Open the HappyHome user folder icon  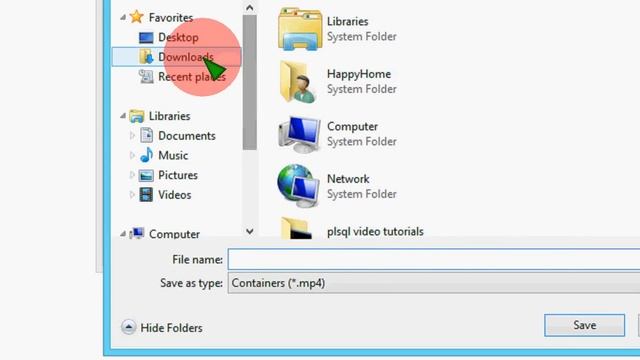(298, 82)
